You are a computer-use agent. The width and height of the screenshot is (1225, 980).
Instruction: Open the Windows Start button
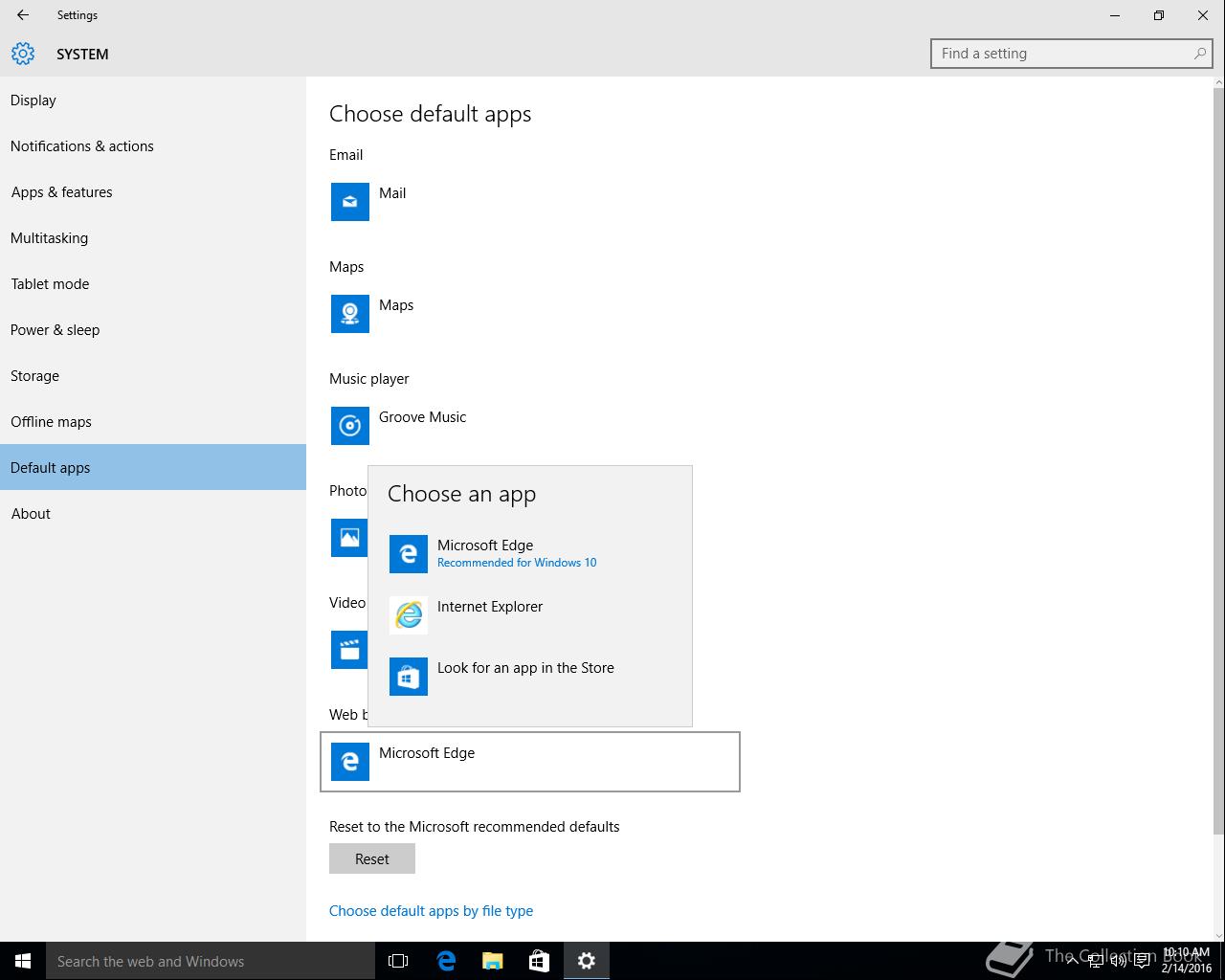(23, 961)
